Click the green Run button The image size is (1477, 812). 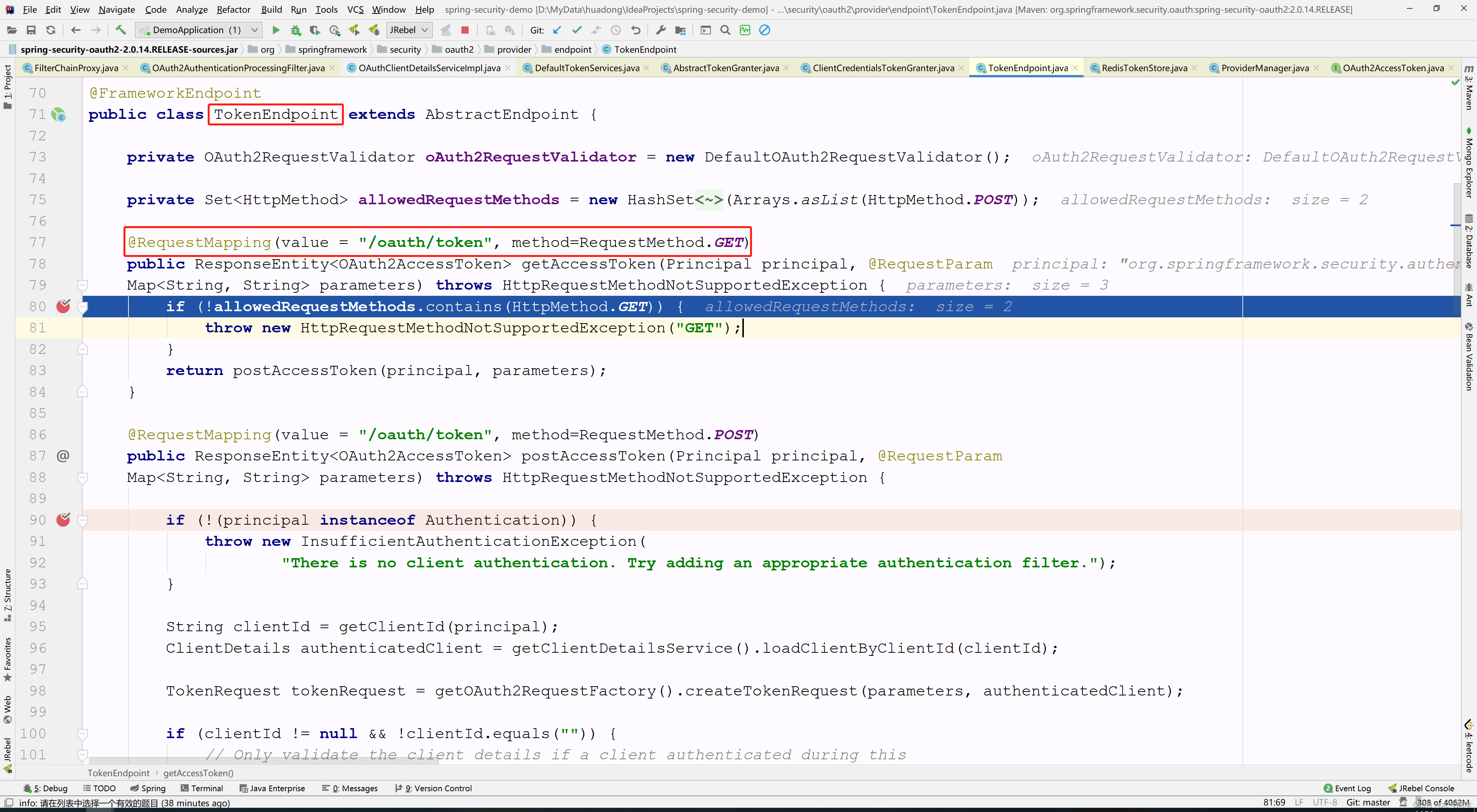pos(276,30)
